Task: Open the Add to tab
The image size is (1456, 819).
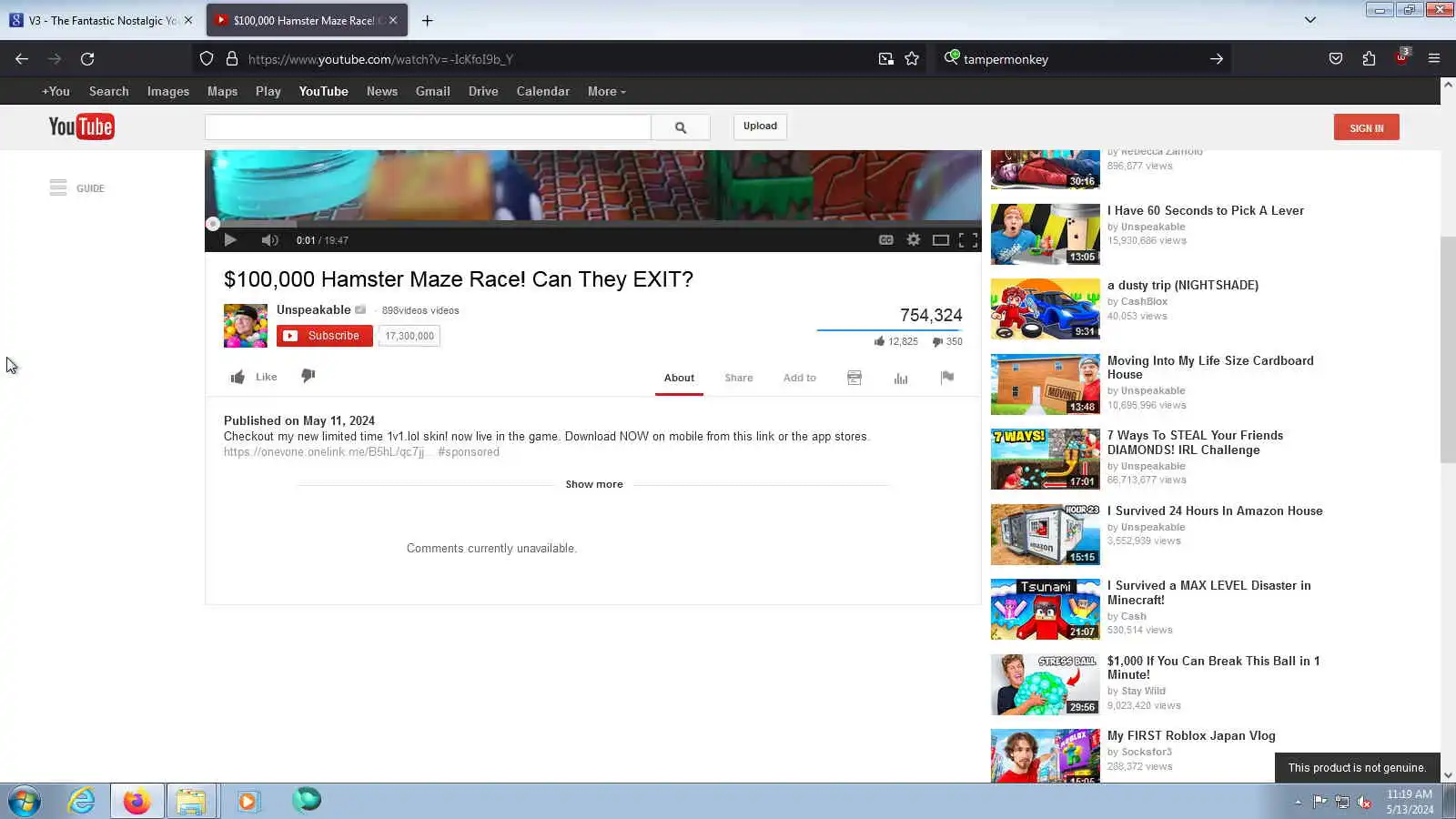Action: (x=800, y=378)
